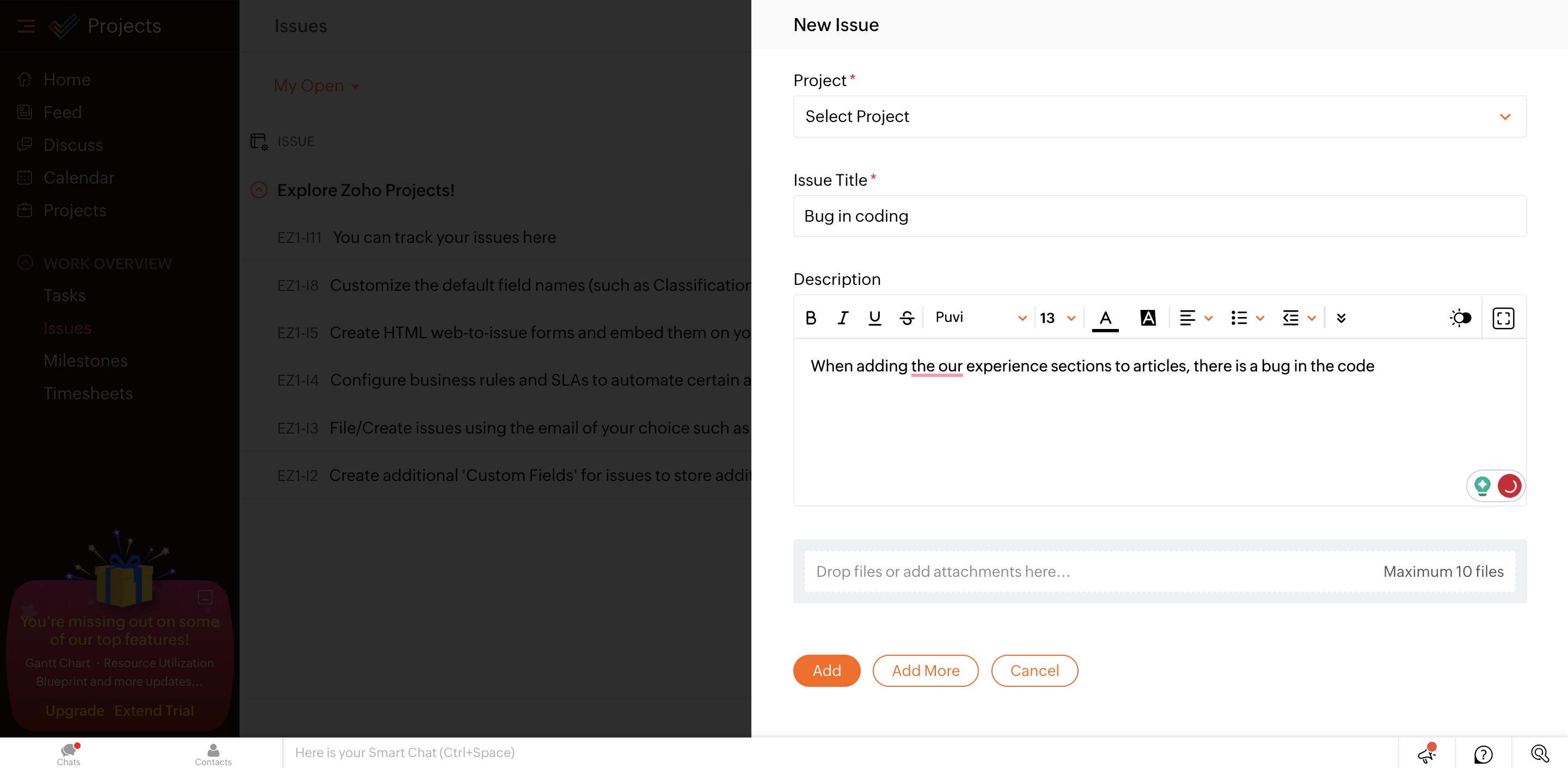Toggle bold formatting in description editor
Screen dimensions: 1568x768
click(x=810, y=318)
